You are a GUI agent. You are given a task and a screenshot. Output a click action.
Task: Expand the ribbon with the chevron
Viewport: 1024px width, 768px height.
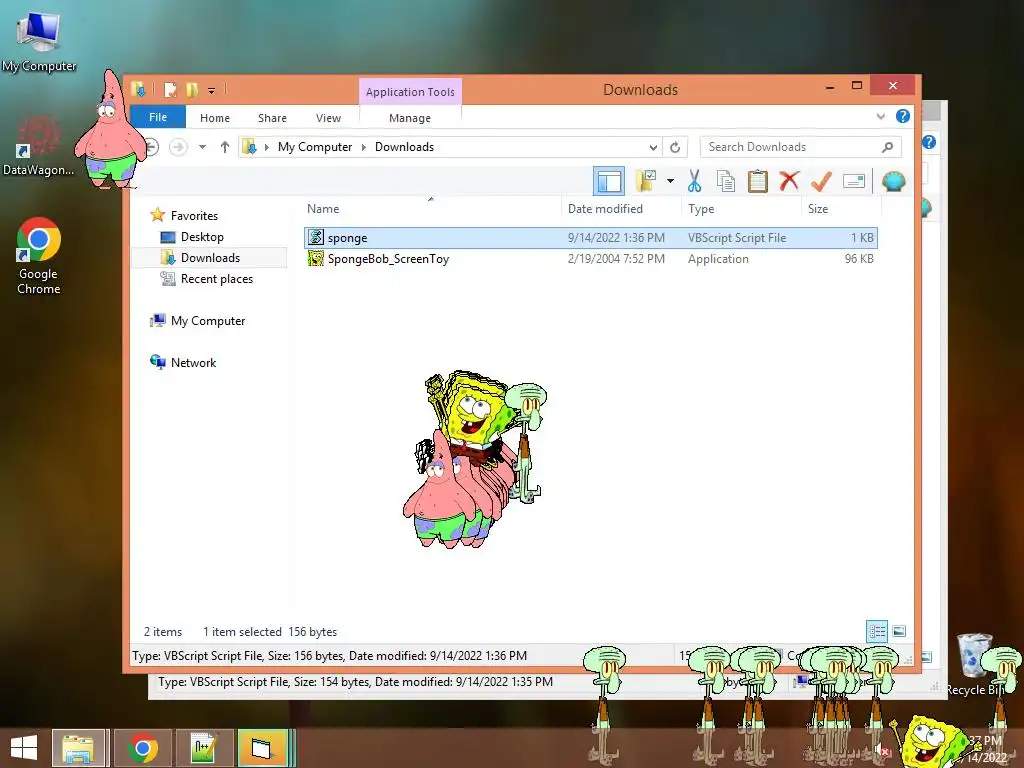coord(880,116)
